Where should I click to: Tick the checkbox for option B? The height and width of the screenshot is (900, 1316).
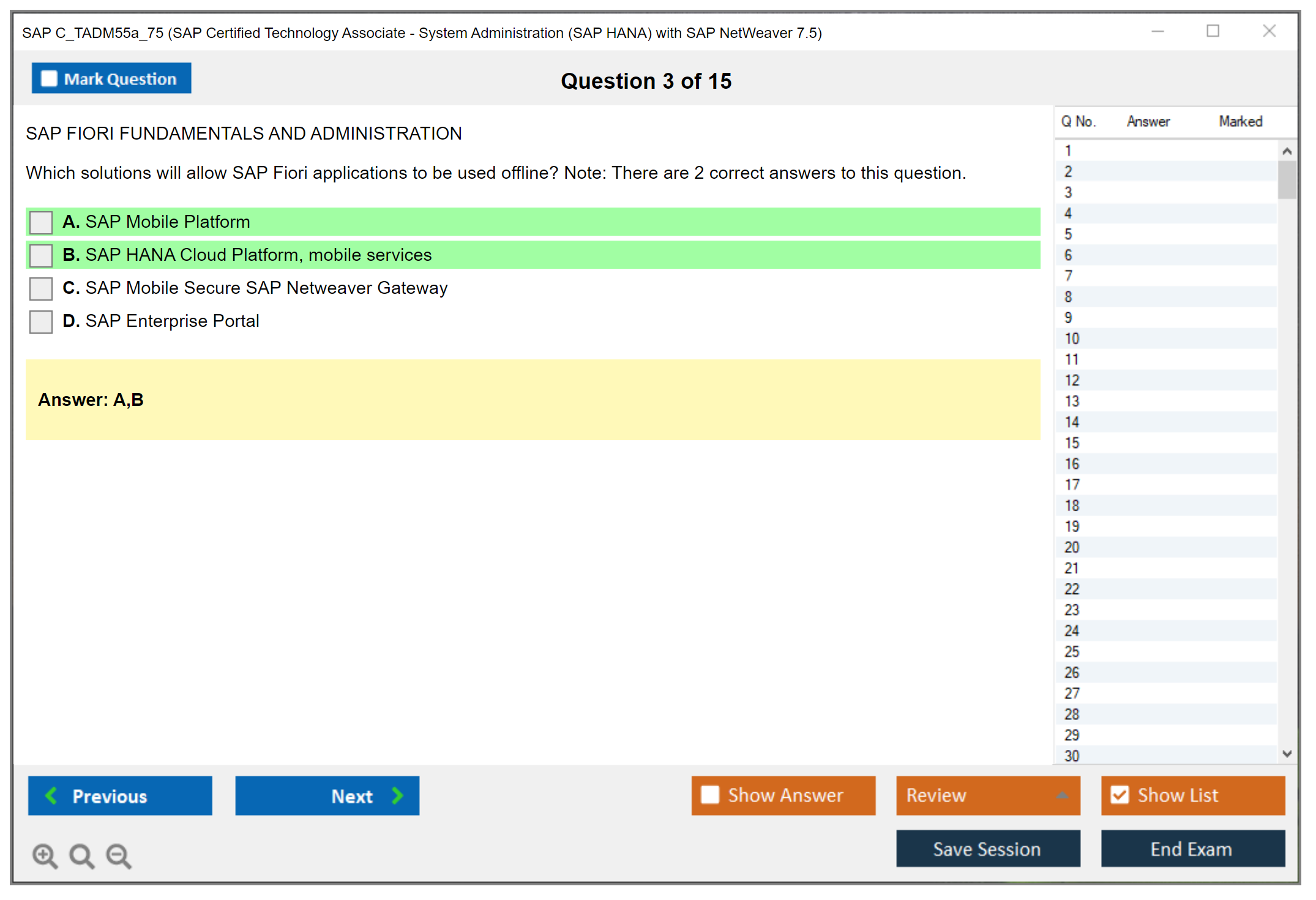coord(41,255)
